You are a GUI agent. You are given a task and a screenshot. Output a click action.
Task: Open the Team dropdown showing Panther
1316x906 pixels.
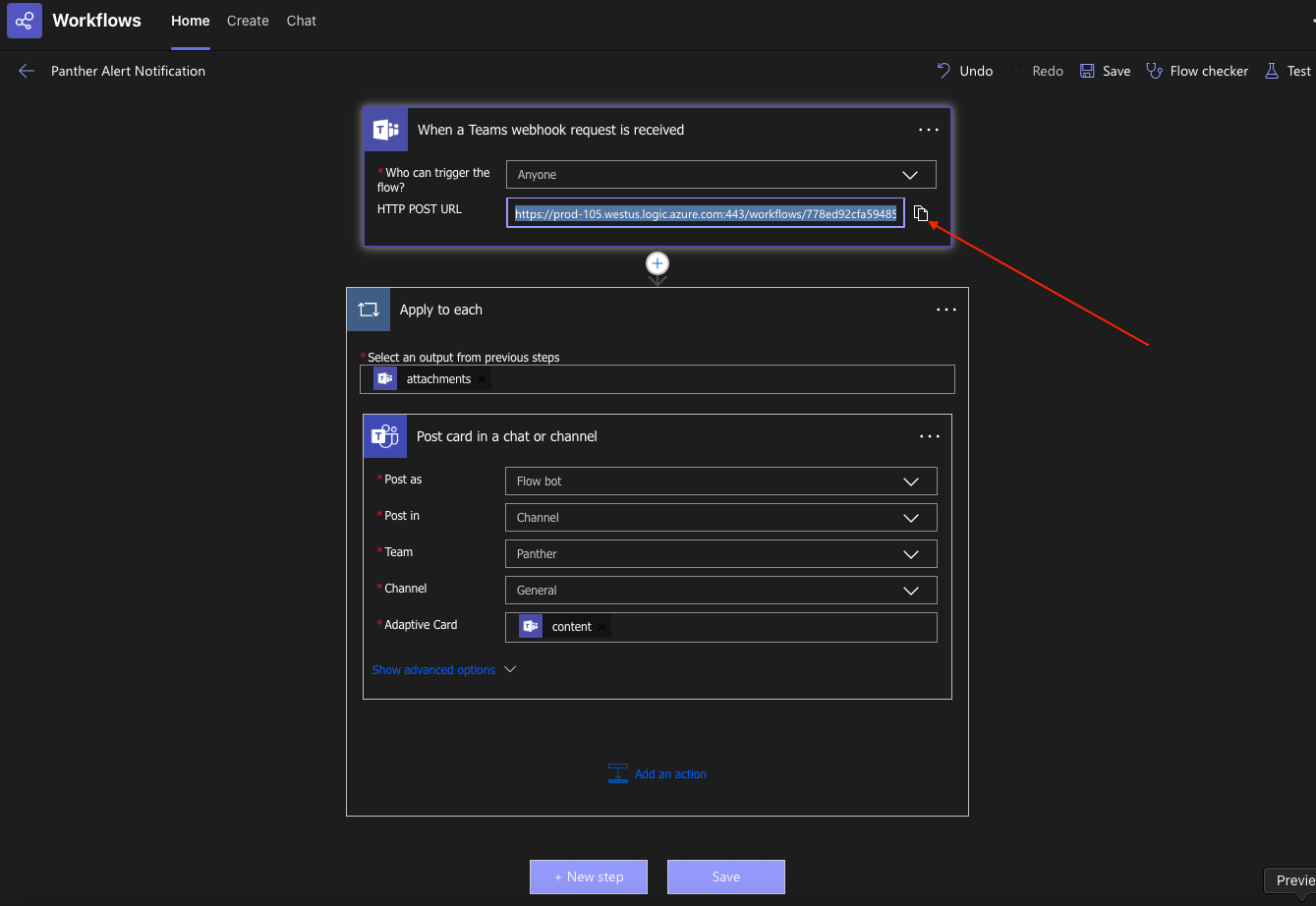720,554
